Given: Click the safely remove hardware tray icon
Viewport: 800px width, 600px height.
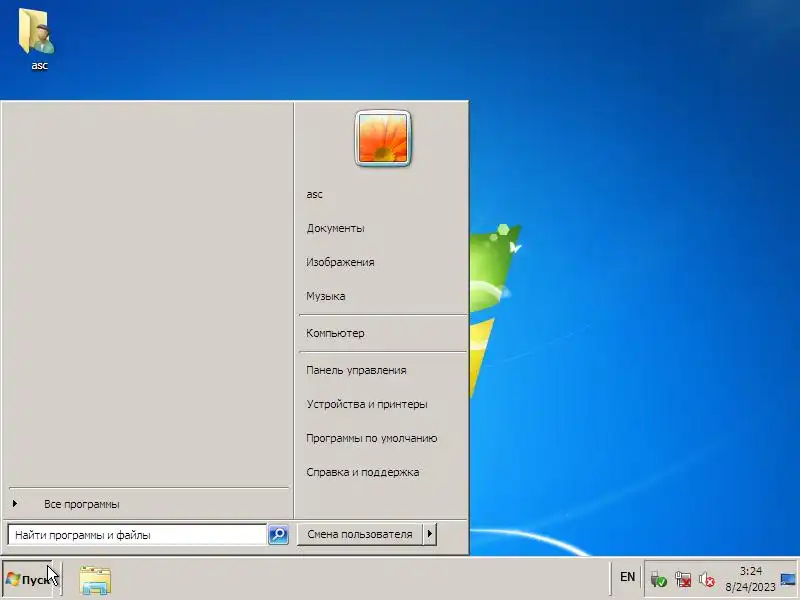Looking at the screenshot, I should pyautogui.click(x=658, y=580).
